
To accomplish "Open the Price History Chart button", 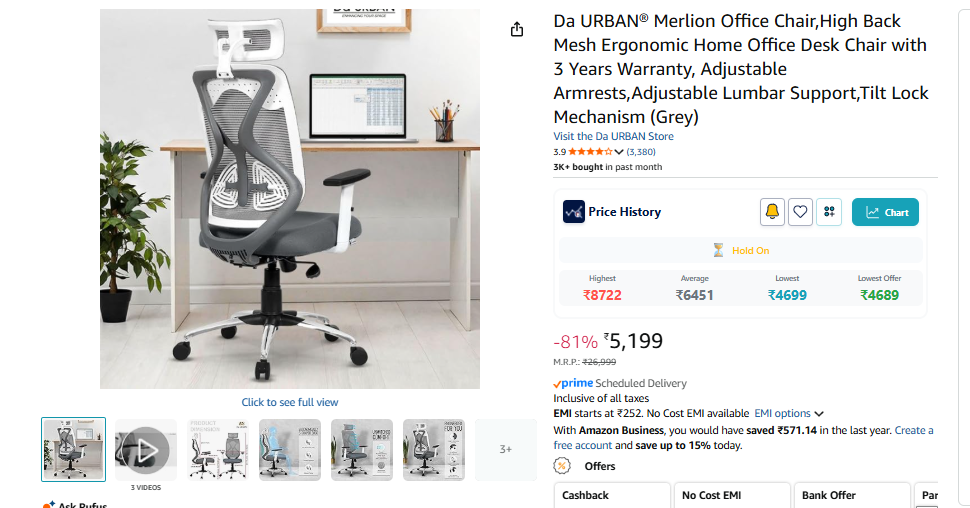I will tap(885, 212).
